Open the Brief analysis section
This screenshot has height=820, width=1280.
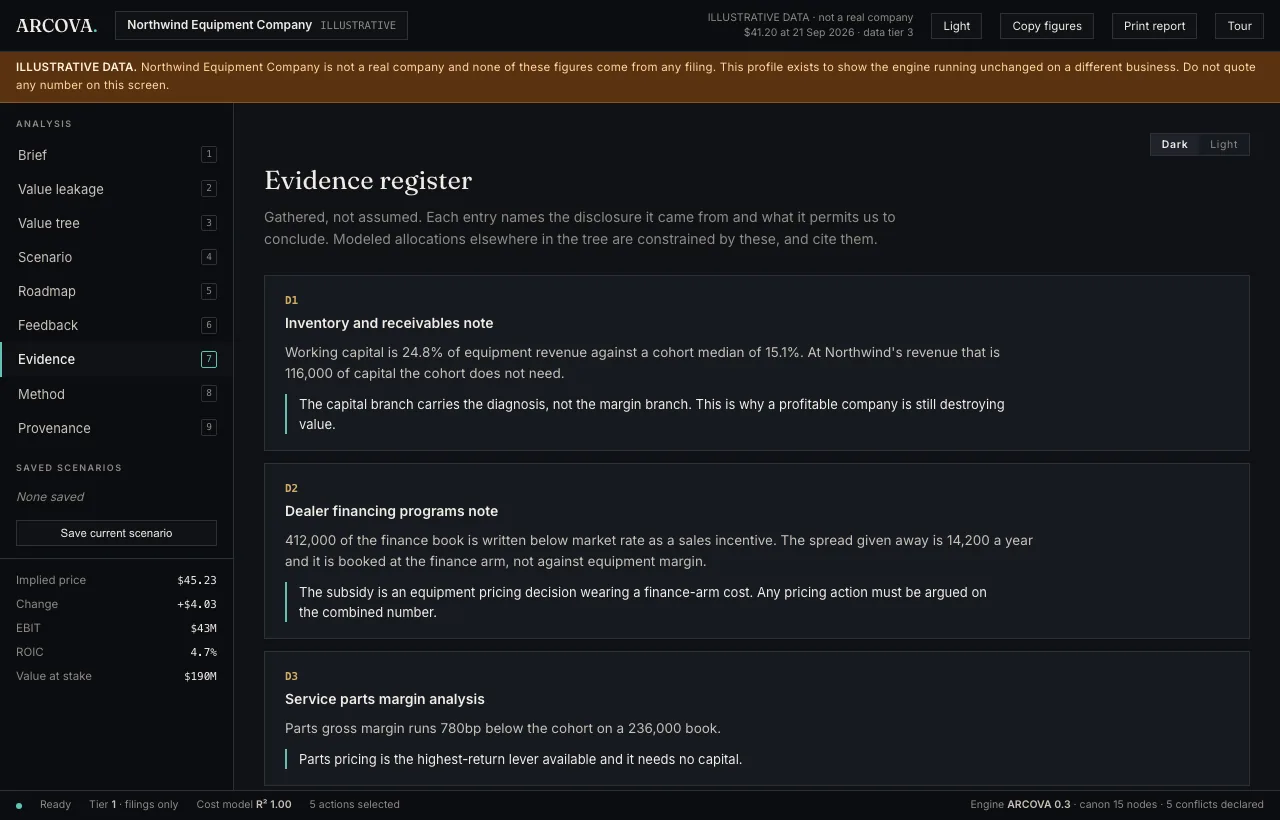[116, 155]
